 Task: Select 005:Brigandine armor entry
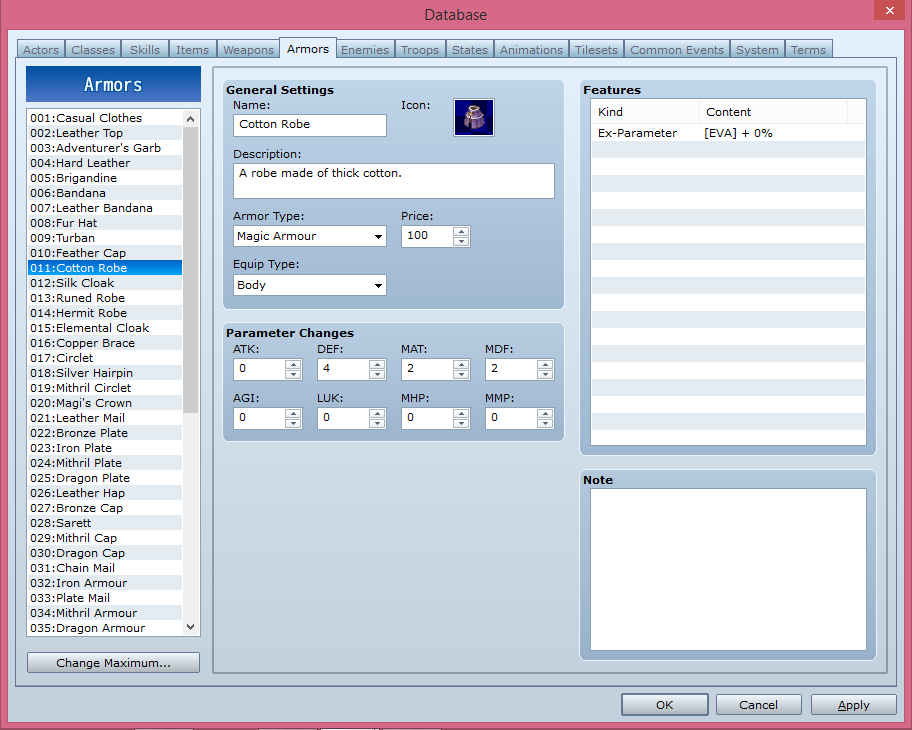point(105,178)
